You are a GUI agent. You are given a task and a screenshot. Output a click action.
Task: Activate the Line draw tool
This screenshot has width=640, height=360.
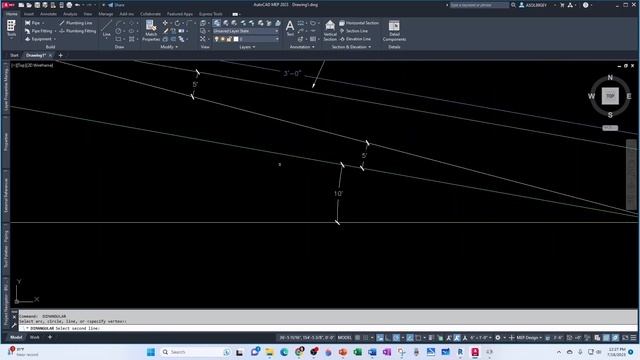[107, 29]
